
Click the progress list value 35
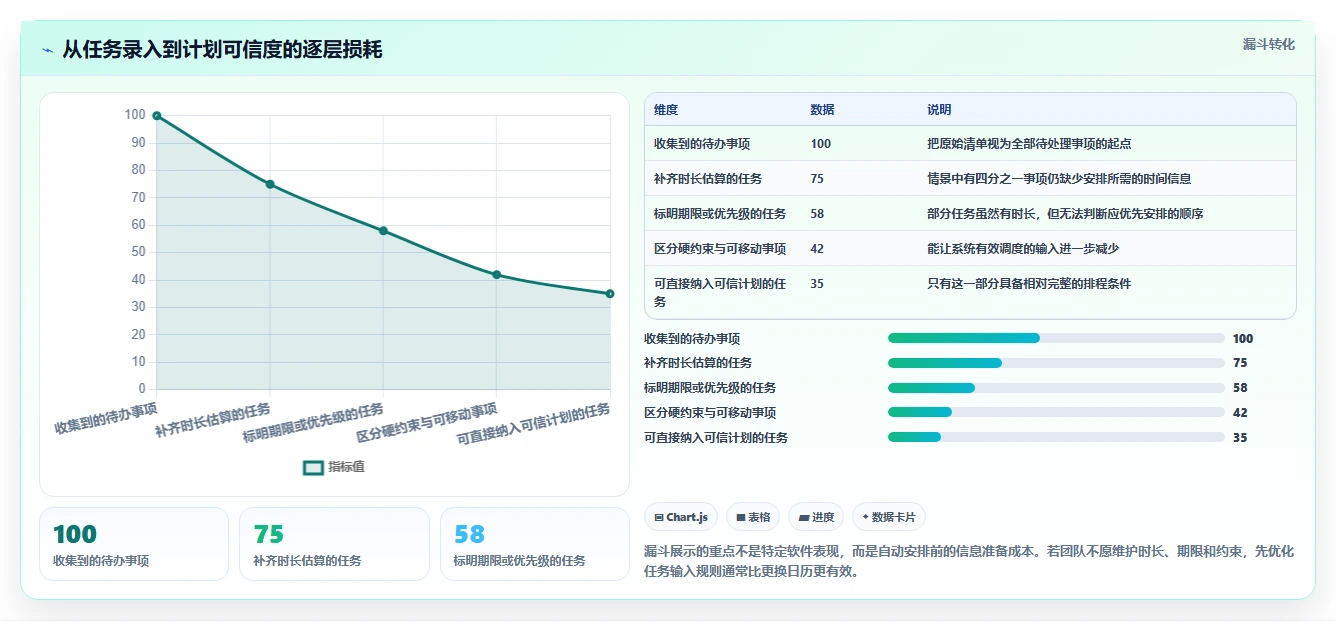[x=1240, y=437]
